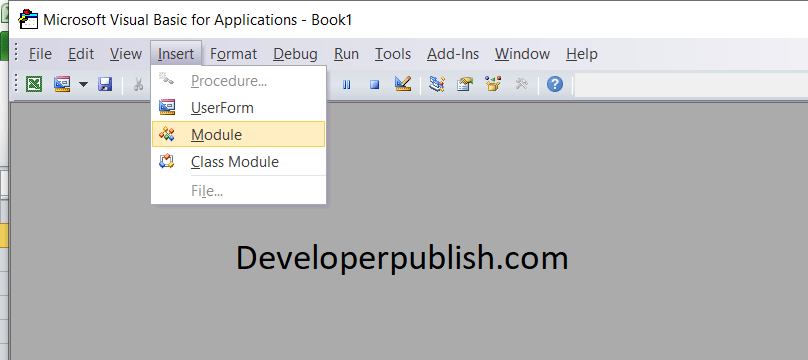The width and height of the screenshot is (808, 360).
Task: Click the Cut scissors icon
Action: pyautogui.click(x=138, y=84)
